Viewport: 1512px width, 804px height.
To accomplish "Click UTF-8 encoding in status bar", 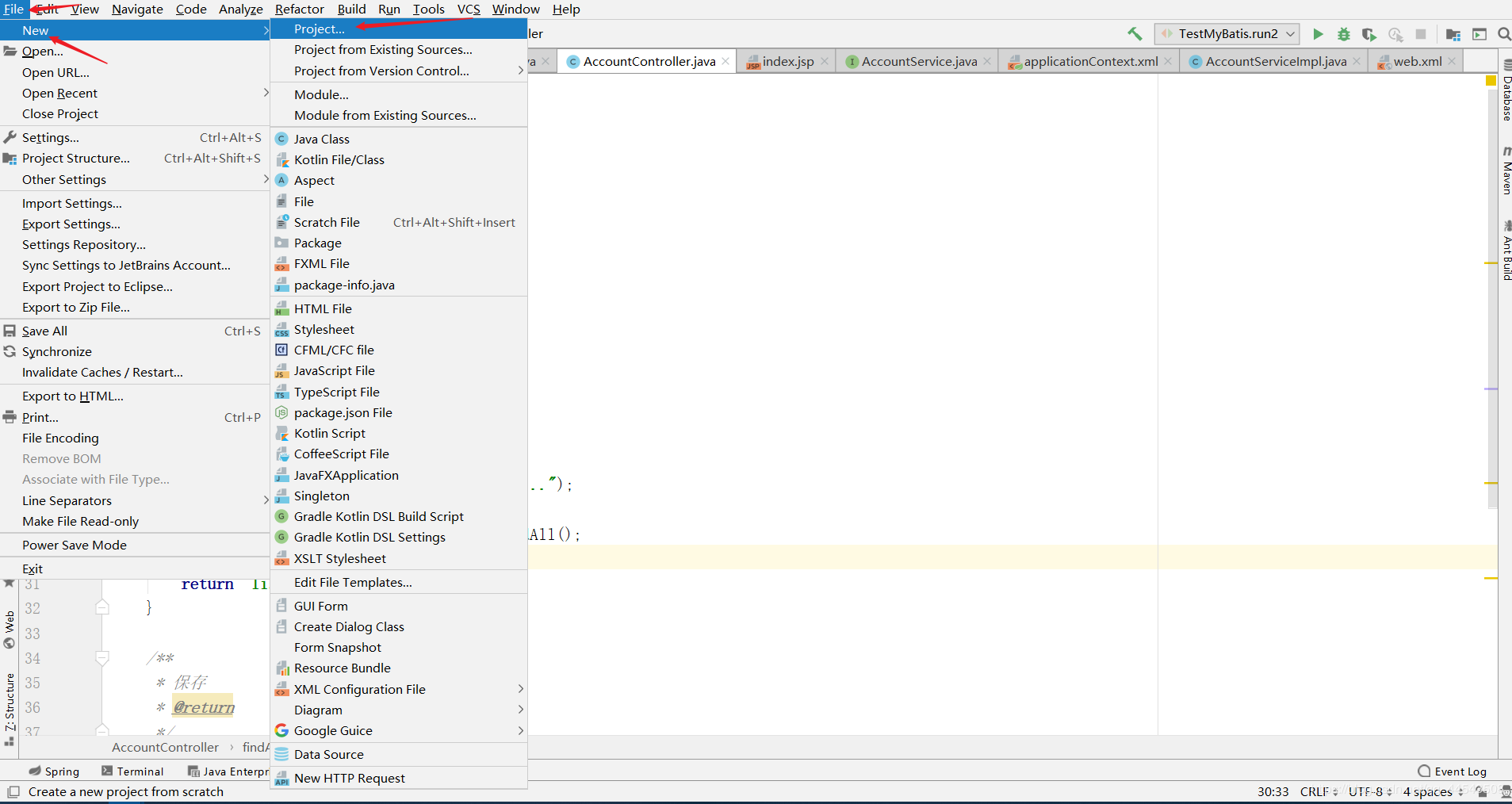I will 1370,791.
